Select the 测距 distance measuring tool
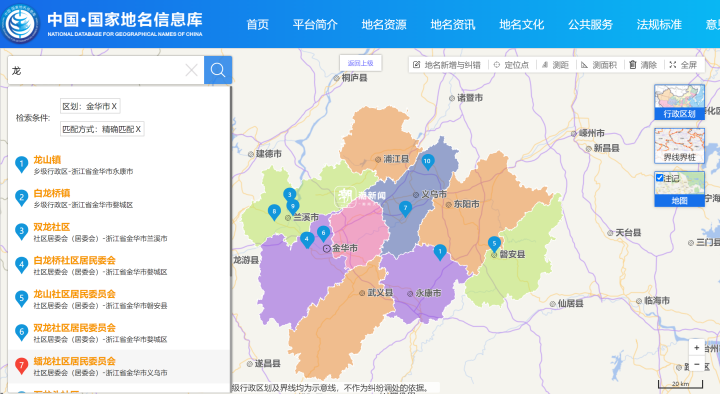This screenshot has height=394, width=720. 555,65
